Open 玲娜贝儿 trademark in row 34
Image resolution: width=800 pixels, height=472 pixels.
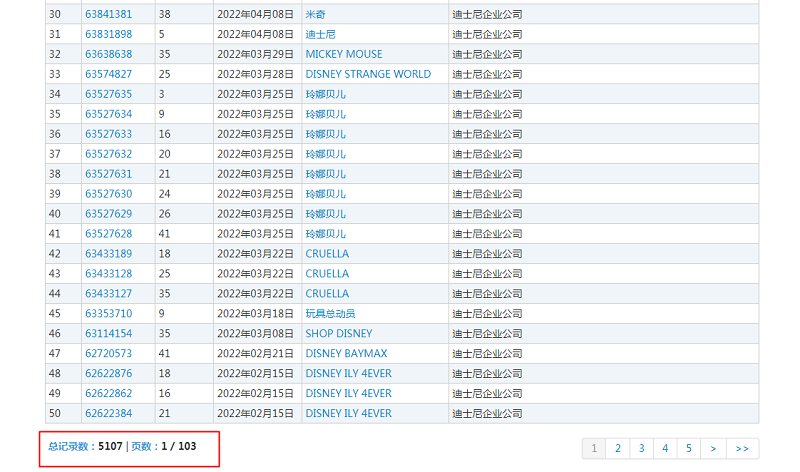326,94
